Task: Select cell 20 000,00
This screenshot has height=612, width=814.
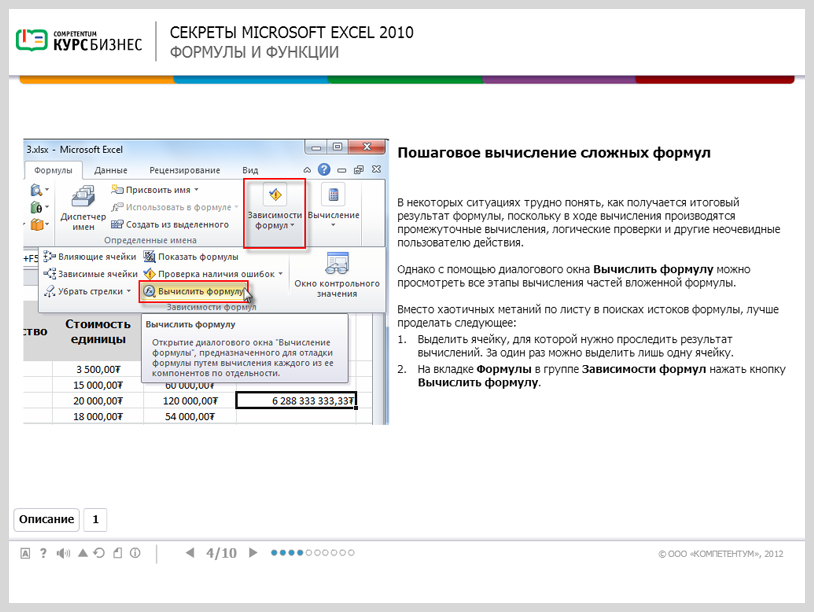Action: (98, 401)
